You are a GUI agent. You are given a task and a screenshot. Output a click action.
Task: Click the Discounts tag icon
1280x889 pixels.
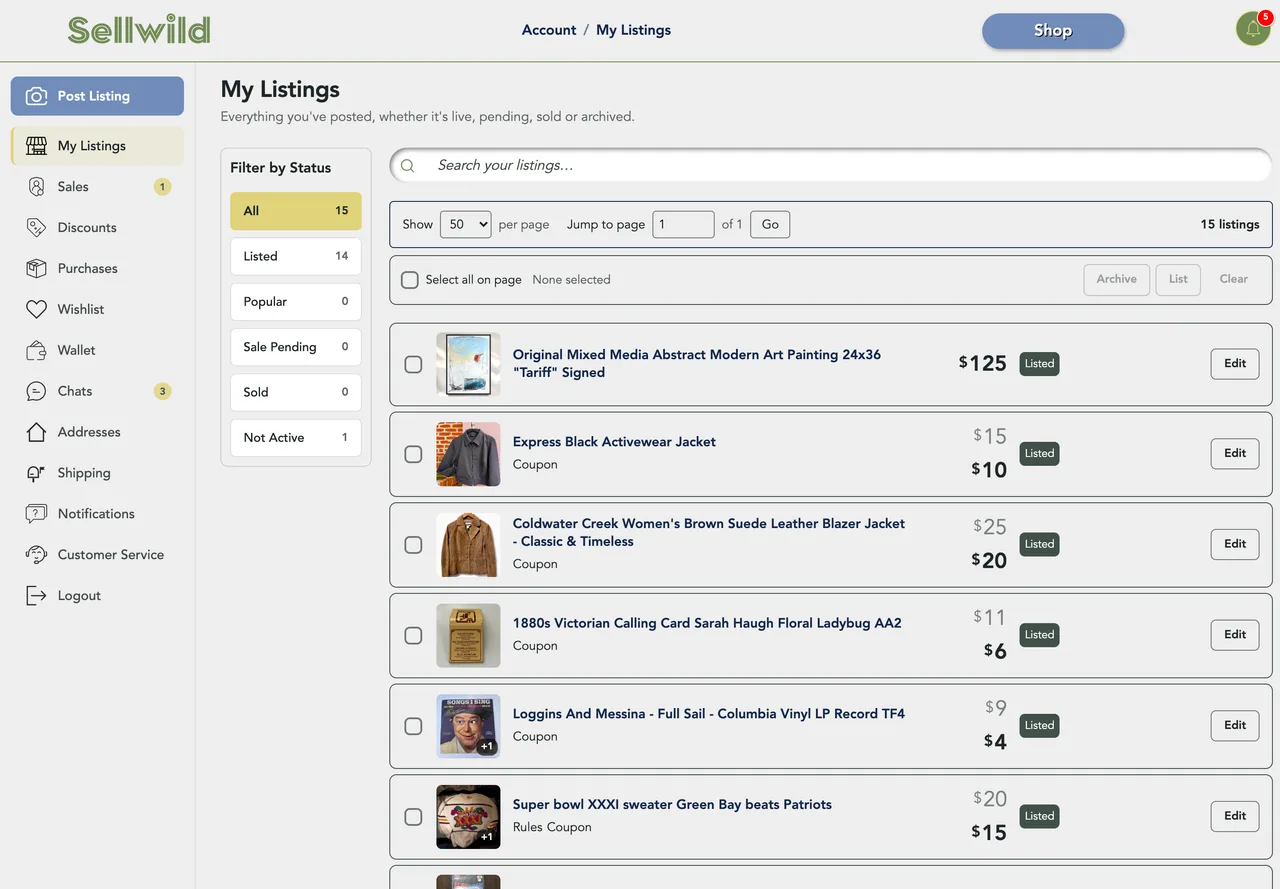pyautogui.click(x=37, y=228)
